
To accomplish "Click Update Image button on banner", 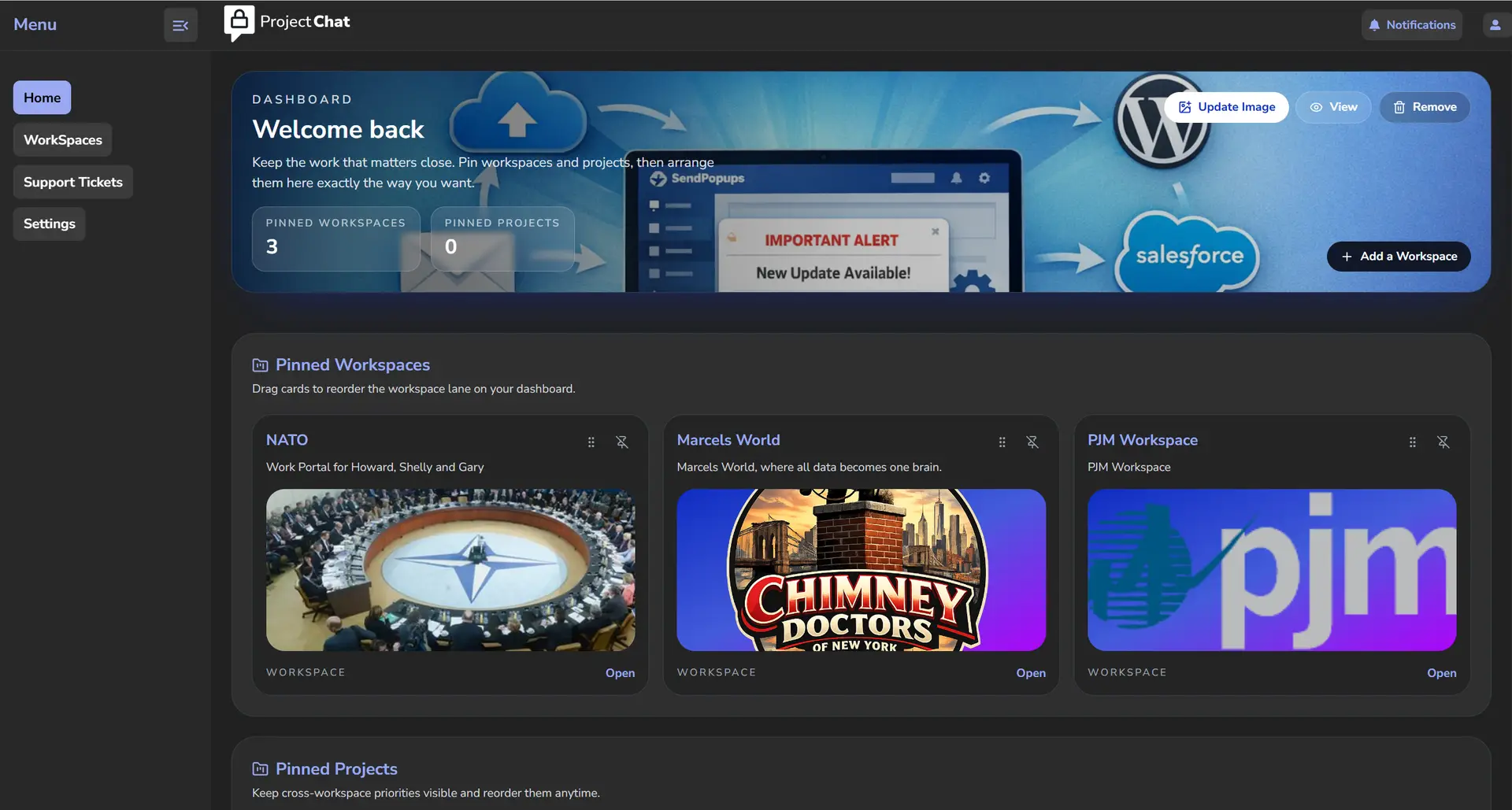I will click(1226, 107).
